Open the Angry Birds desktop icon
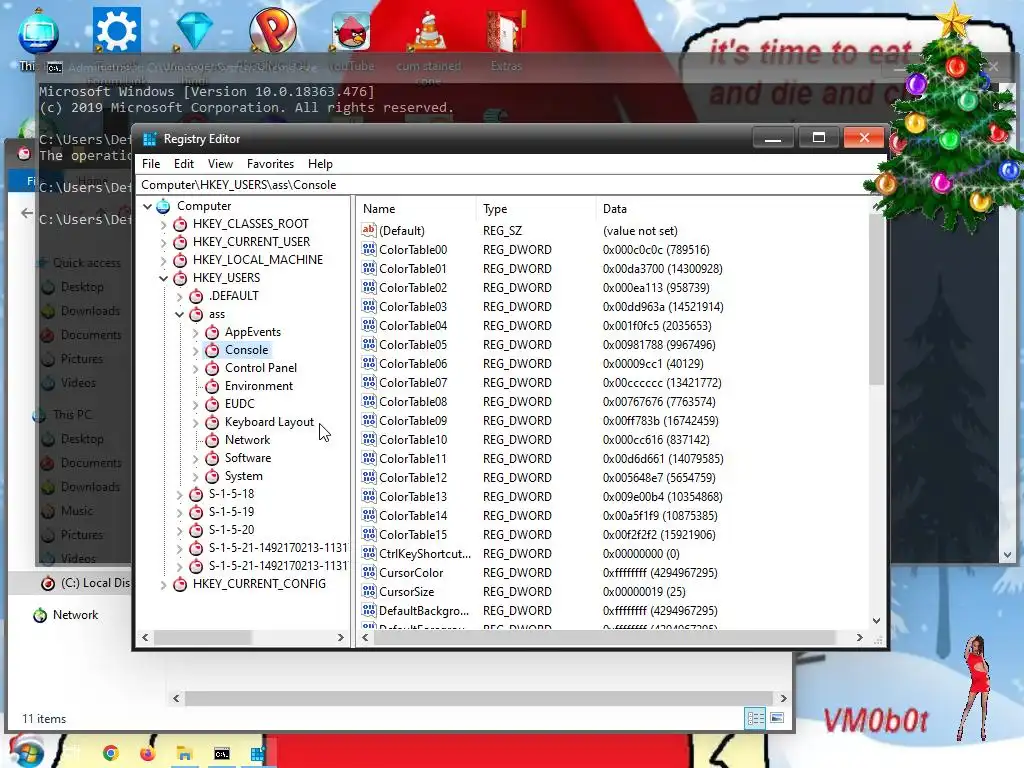This screenshot has height=768, width=1024. point(351,32)
